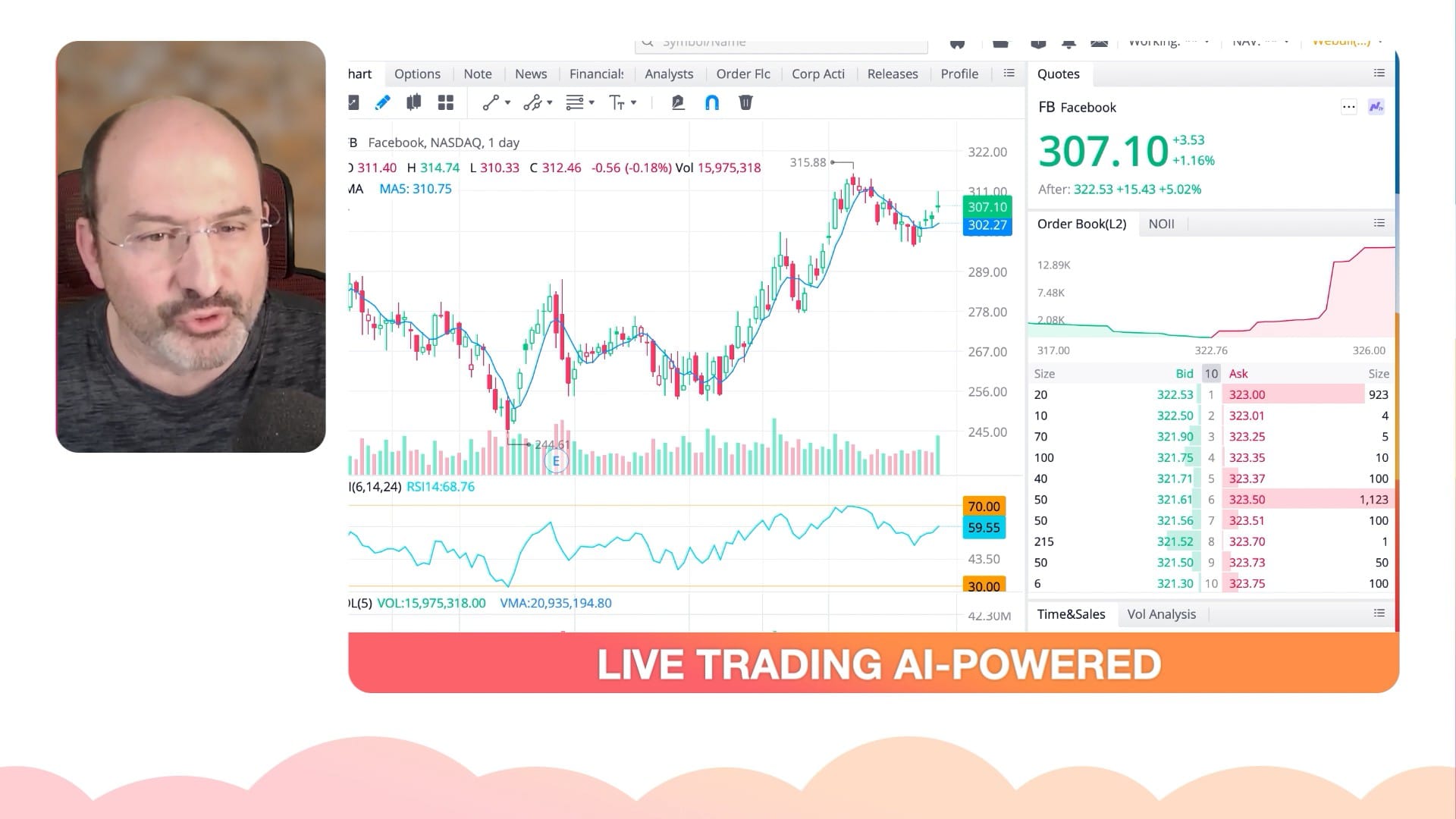The height and width of the screenshot is (819, 1456).
Task: Switch to the News tab
Action: pyautogui.click(x=531, y=73)
